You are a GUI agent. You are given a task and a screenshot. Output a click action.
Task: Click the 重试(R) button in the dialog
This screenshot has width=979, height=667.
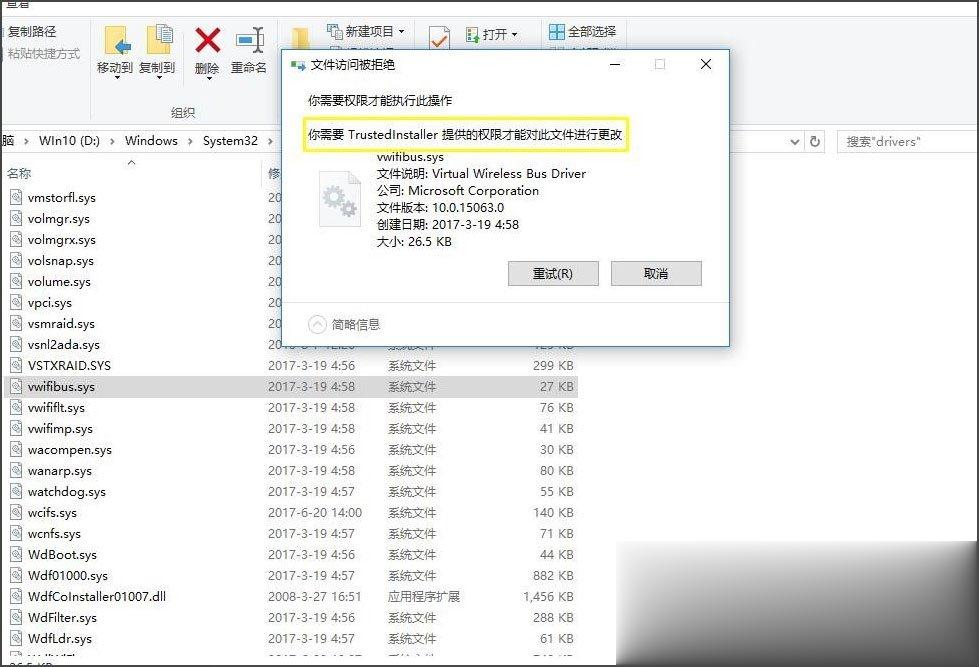(x=553, y=273)
